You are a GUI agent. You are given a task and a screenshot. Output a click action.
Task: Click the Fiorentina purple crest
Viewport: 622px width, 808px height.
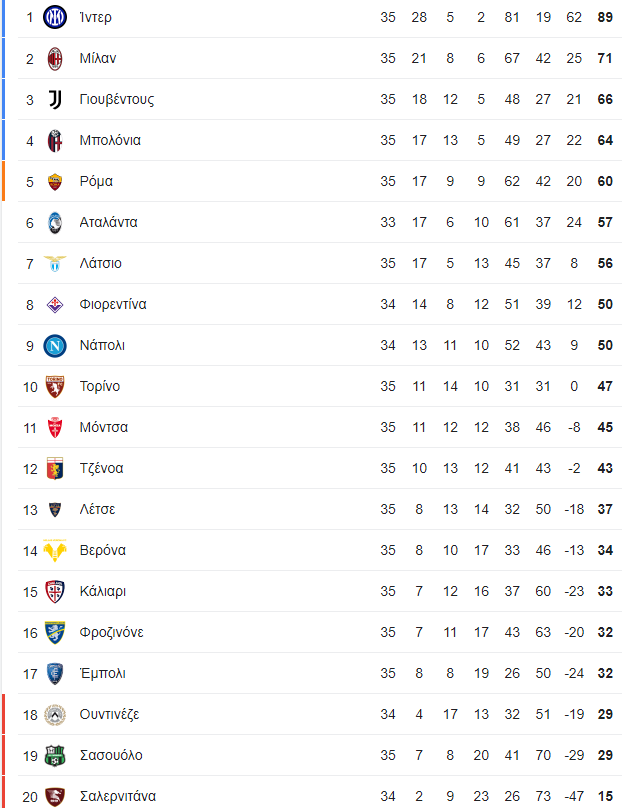pyautogui.click(x=55, y=305)
